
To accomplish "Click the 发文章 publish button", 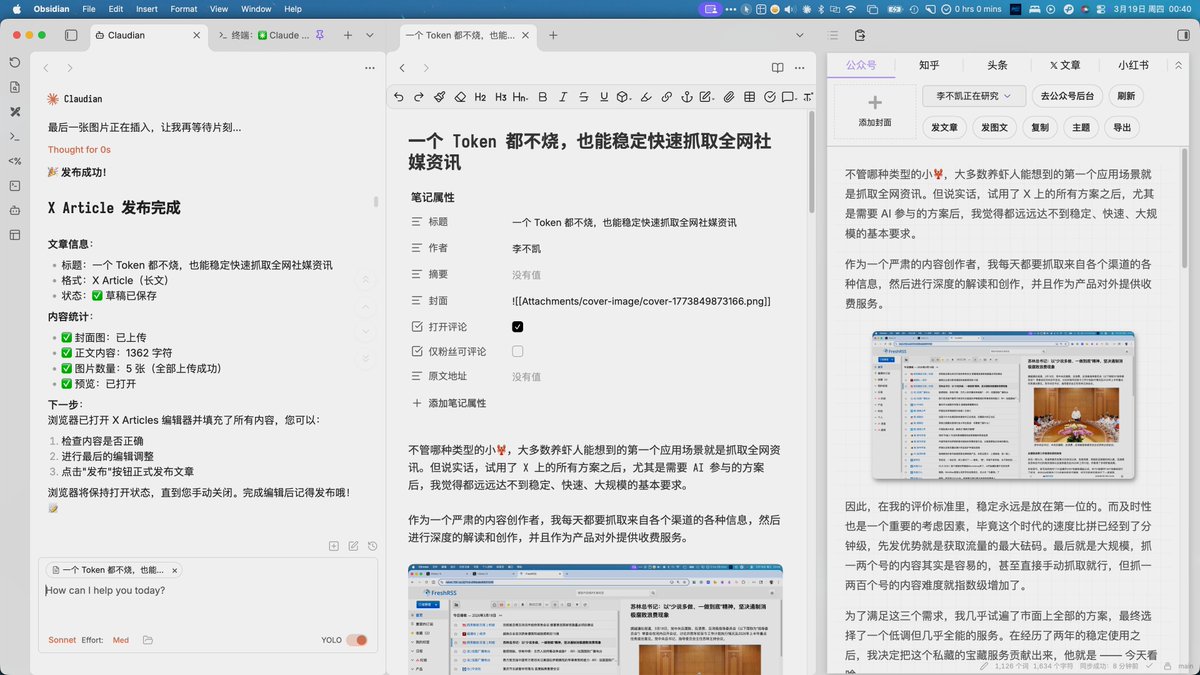I will [945, 127].
